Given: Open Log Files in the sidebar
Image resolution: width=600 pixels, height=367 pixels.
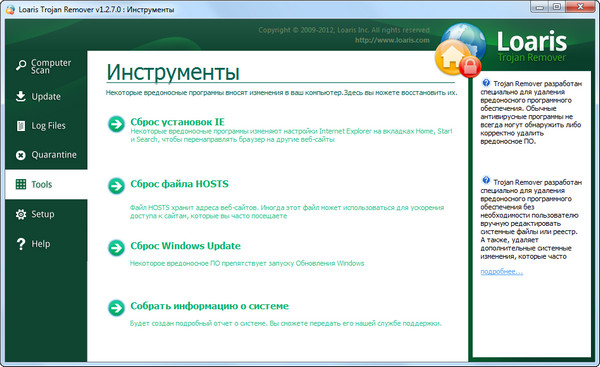Looking at the screenshot, I should coord(46,126).
